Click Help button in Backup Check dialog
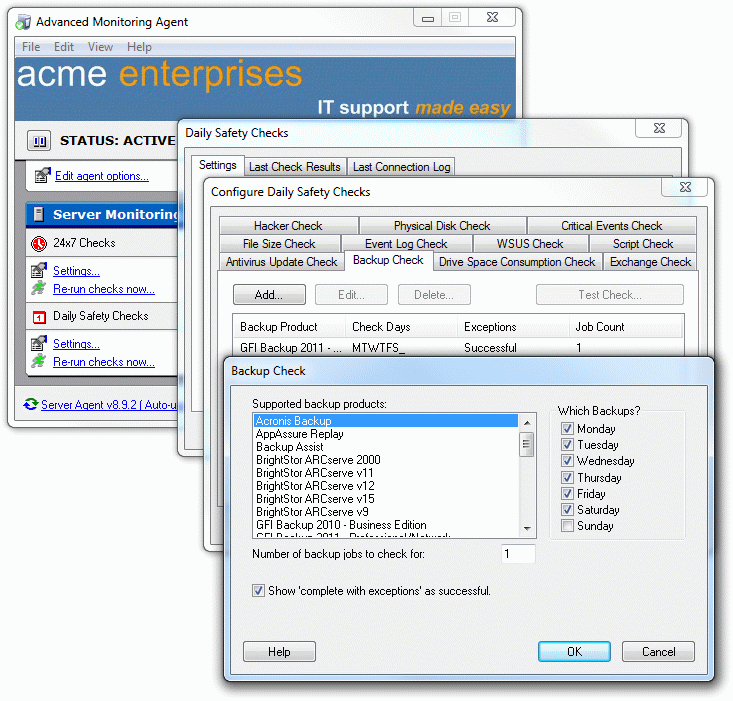This screenshot has width=733, height=701. [279, 651]
